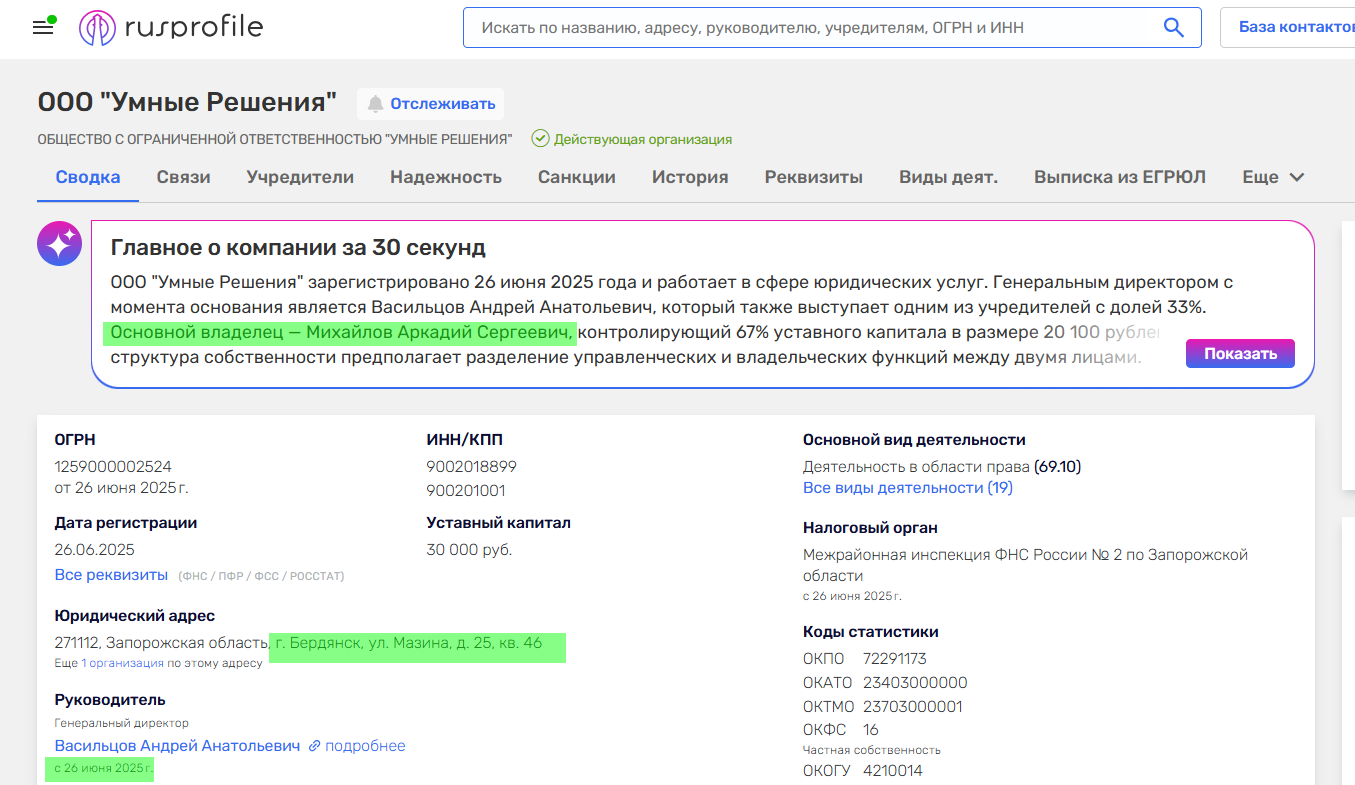Switch to the Связи tab
Viewport: 1355px width, 785px height.
(x=183, y=177)
